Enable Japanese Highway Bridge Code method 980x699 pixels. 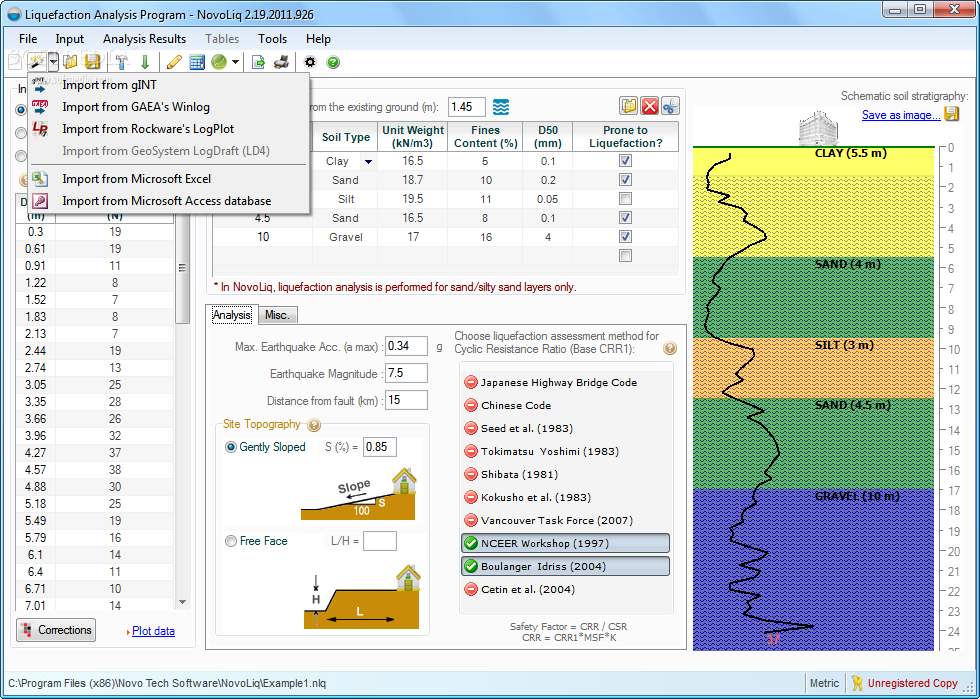coord(566,383)
